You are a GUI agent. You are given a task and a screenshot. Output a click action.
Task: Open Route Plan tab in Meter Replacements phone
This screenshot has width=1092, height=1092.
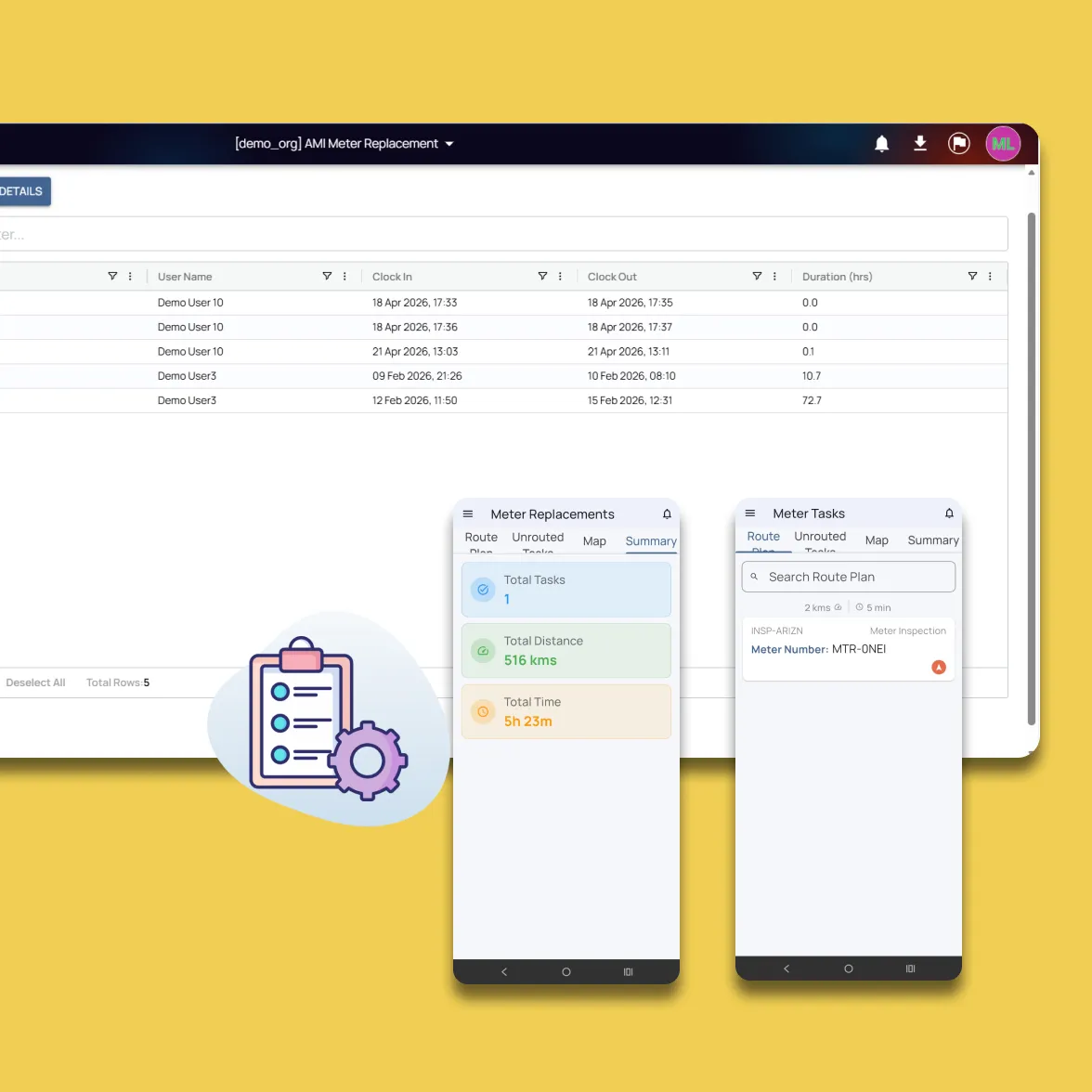481,541
